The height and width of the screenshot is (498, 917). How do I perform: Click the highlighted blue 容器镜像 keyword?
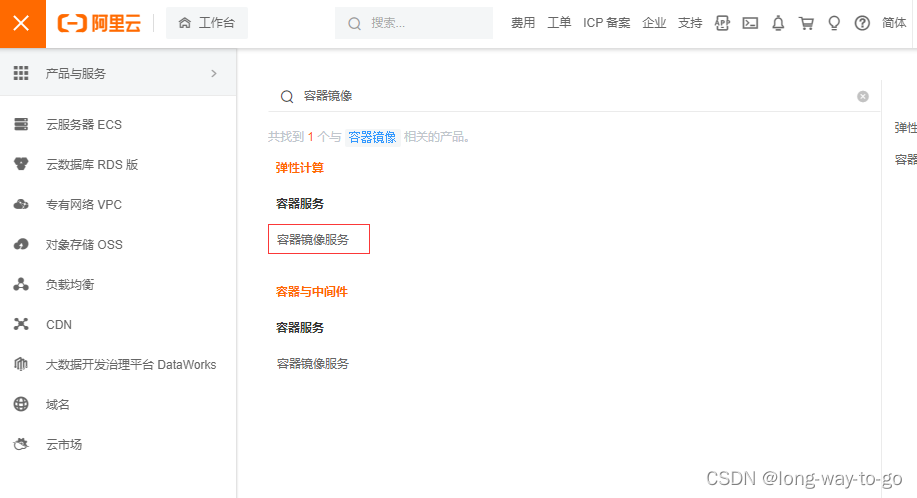pyautogui.click(x=373, y=137)
